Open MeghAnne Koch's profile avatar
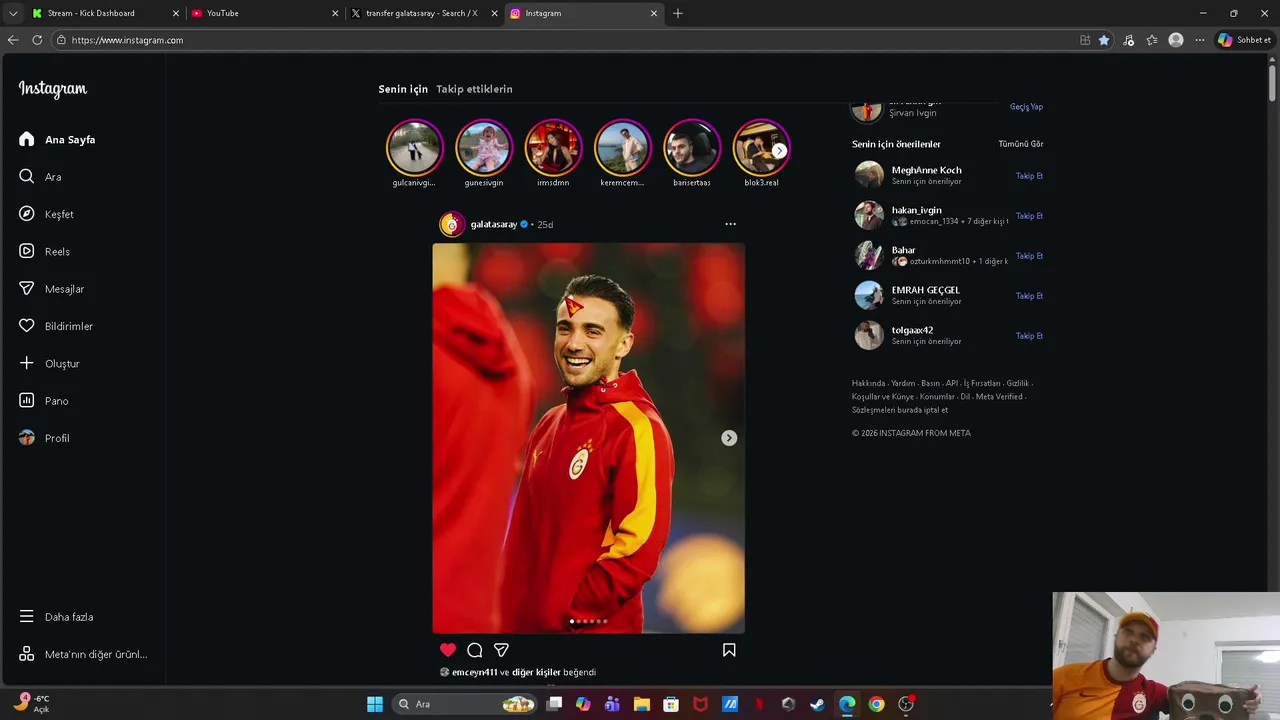 [869, 175]
